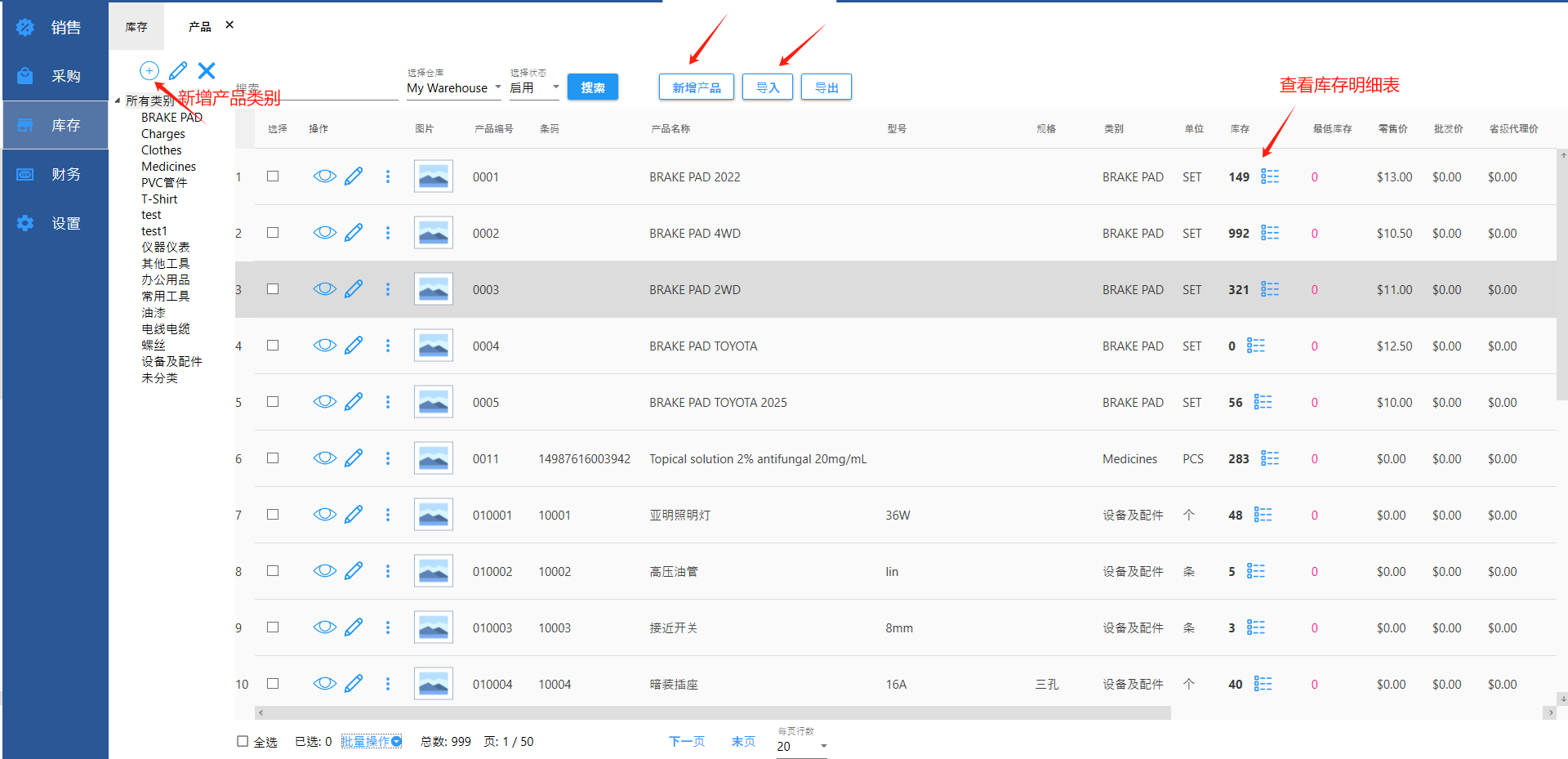Check the box for BRAKE PAD 2022
This screenshot has width=1568, height=759.
tap(273, 176)
